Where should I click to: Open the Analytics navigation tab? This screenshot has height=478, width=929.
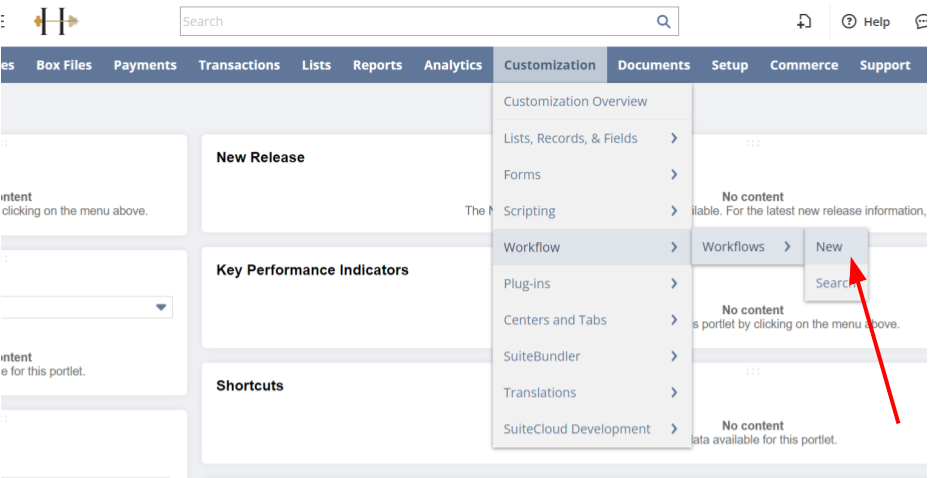453,65
